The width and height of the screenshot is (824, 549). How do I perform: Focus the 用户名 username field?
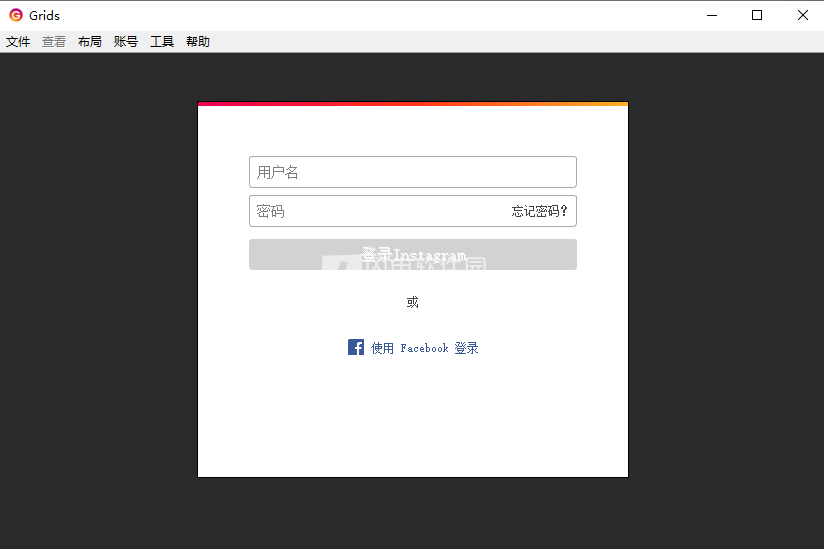point(413,172)
